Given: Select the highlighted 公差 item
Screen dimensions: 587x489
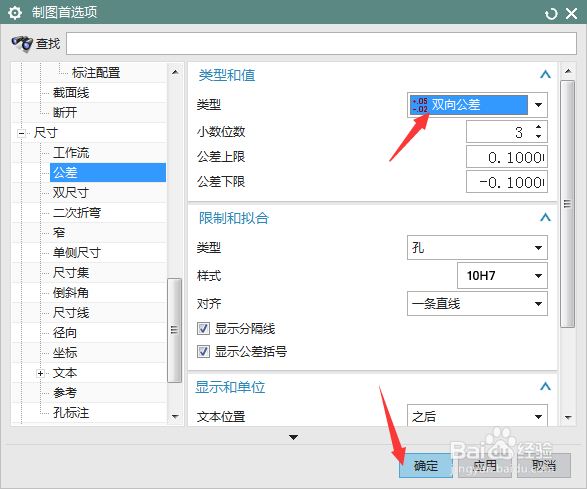Looking at the screenshot, I should click(x=108, y=173).
